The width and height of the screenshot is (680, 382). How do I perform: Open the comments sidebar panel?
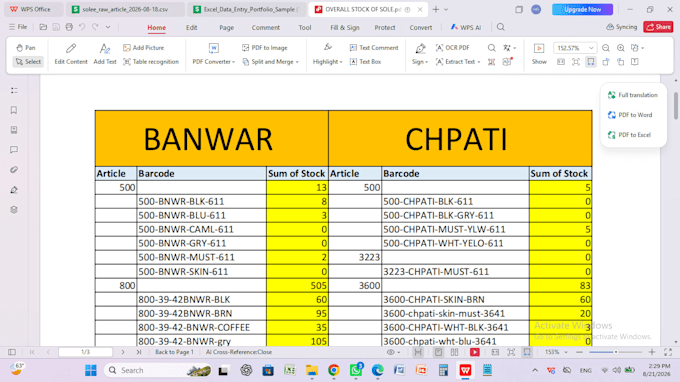tap(14, 150)
